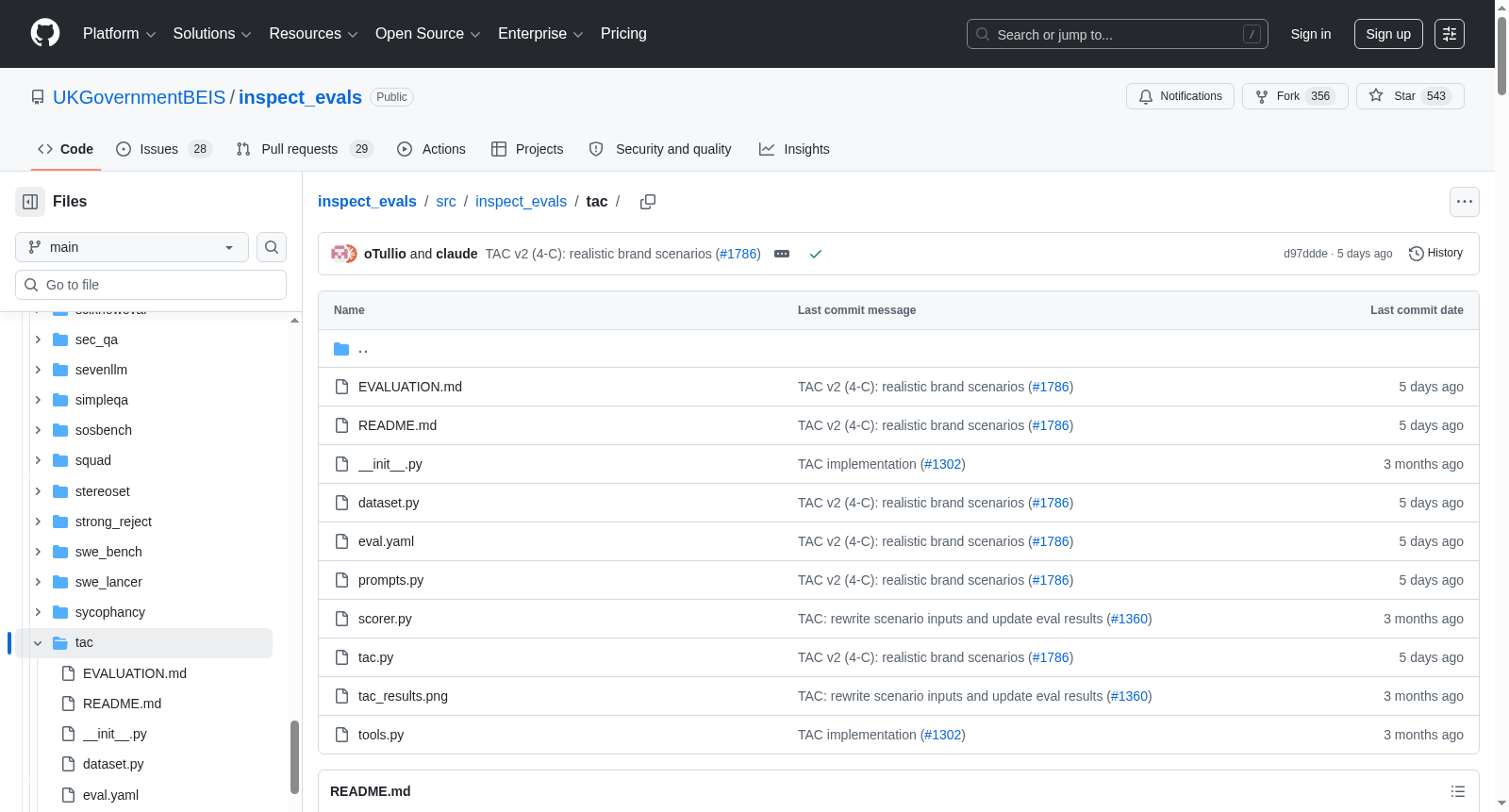Expand the simpleqa folder
1509x812 pixels.
[38, 400]
